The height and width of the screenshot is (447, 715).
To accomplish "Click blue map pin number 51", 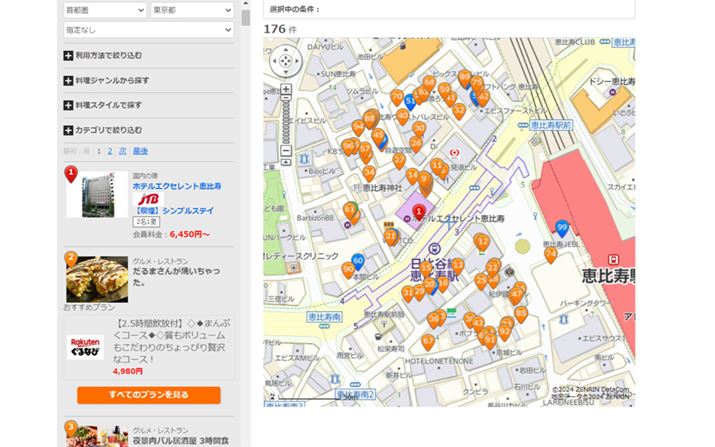I will [x=410, y=101].
